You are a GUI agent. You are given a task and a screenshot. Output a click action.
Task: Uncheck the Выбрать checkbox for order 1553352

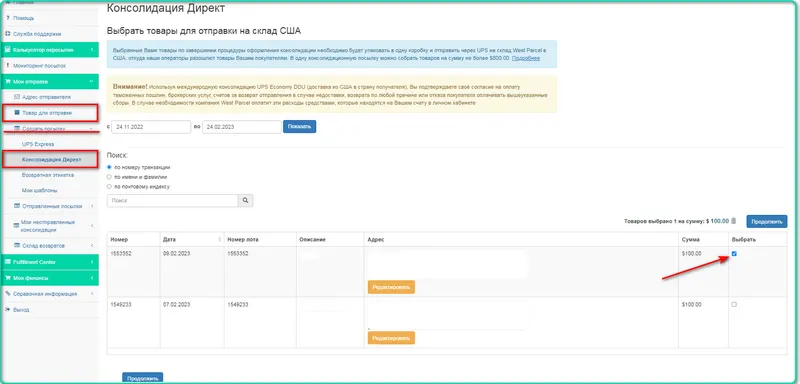tap(734, 253)
